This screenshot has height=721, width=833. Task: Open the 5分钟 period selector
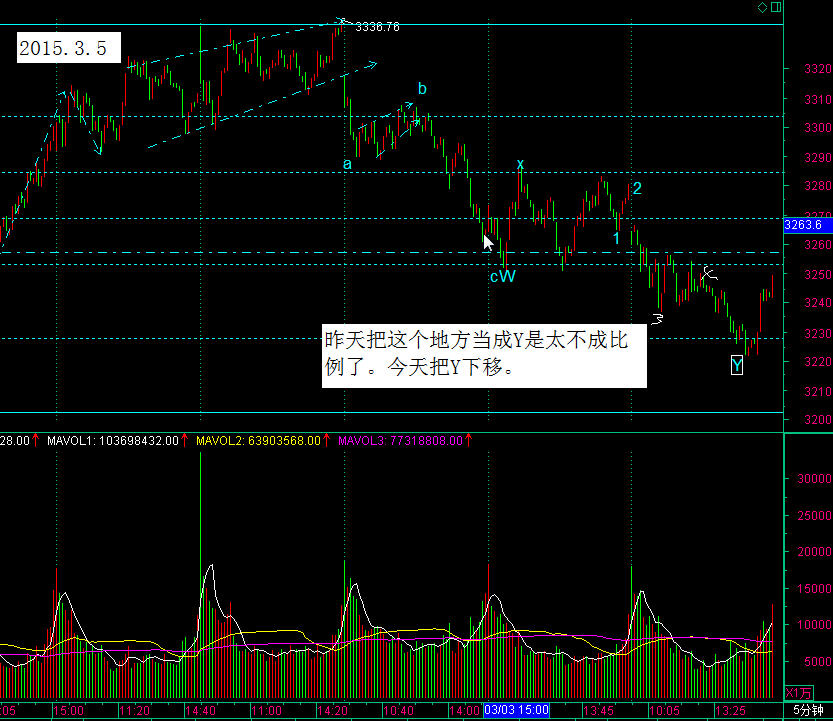click(x=810, y=710)
